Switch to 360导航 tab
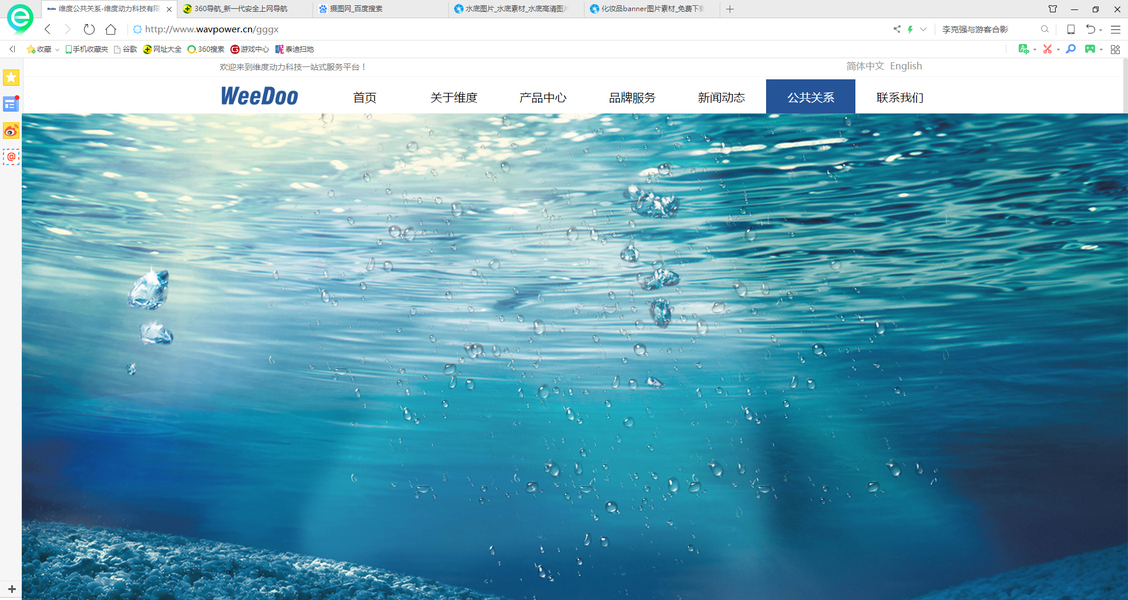This screenshot has height=600, width=1128. click(x=245, y=9)
